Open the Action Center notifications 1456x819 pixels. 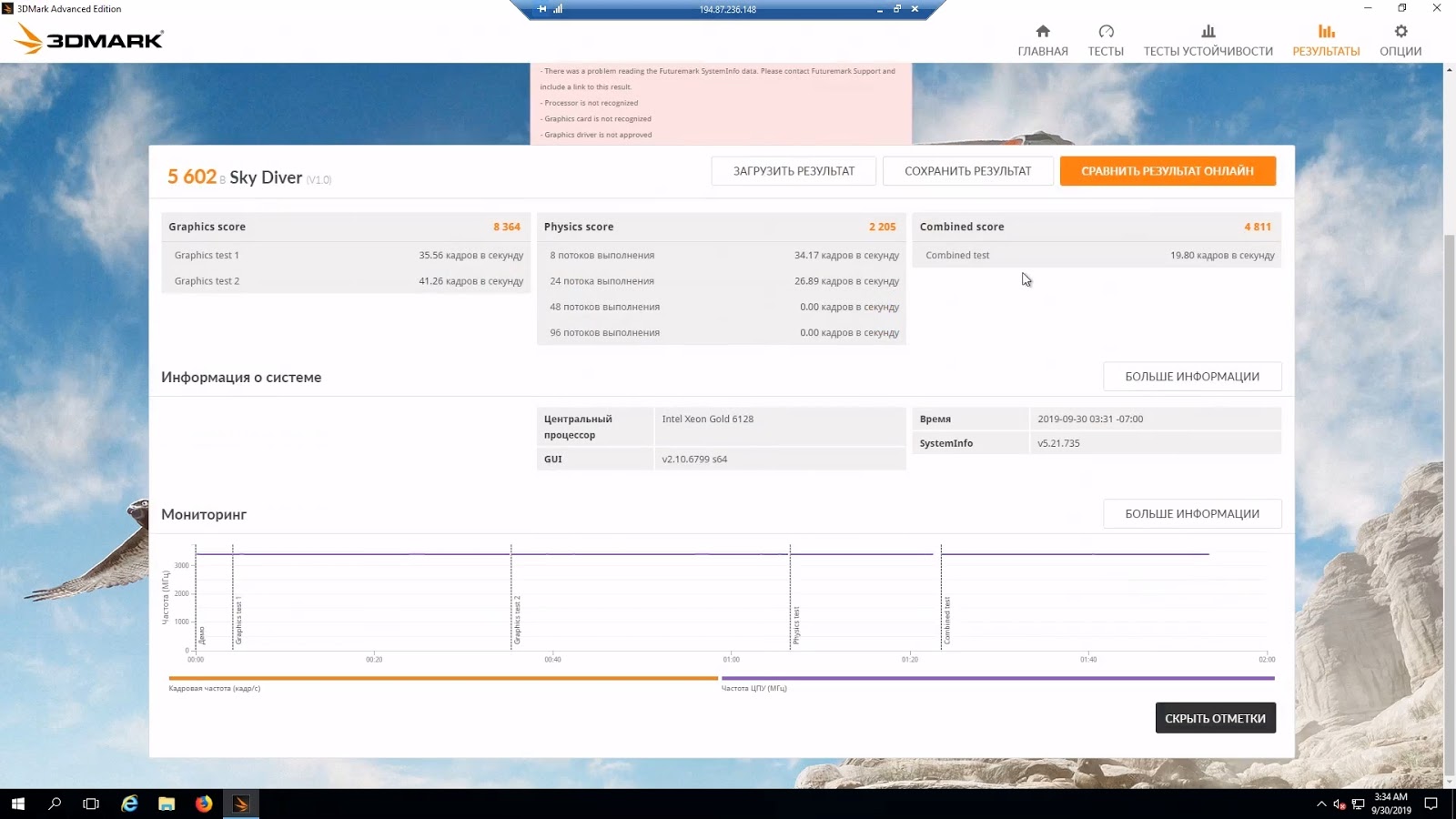1431,804
